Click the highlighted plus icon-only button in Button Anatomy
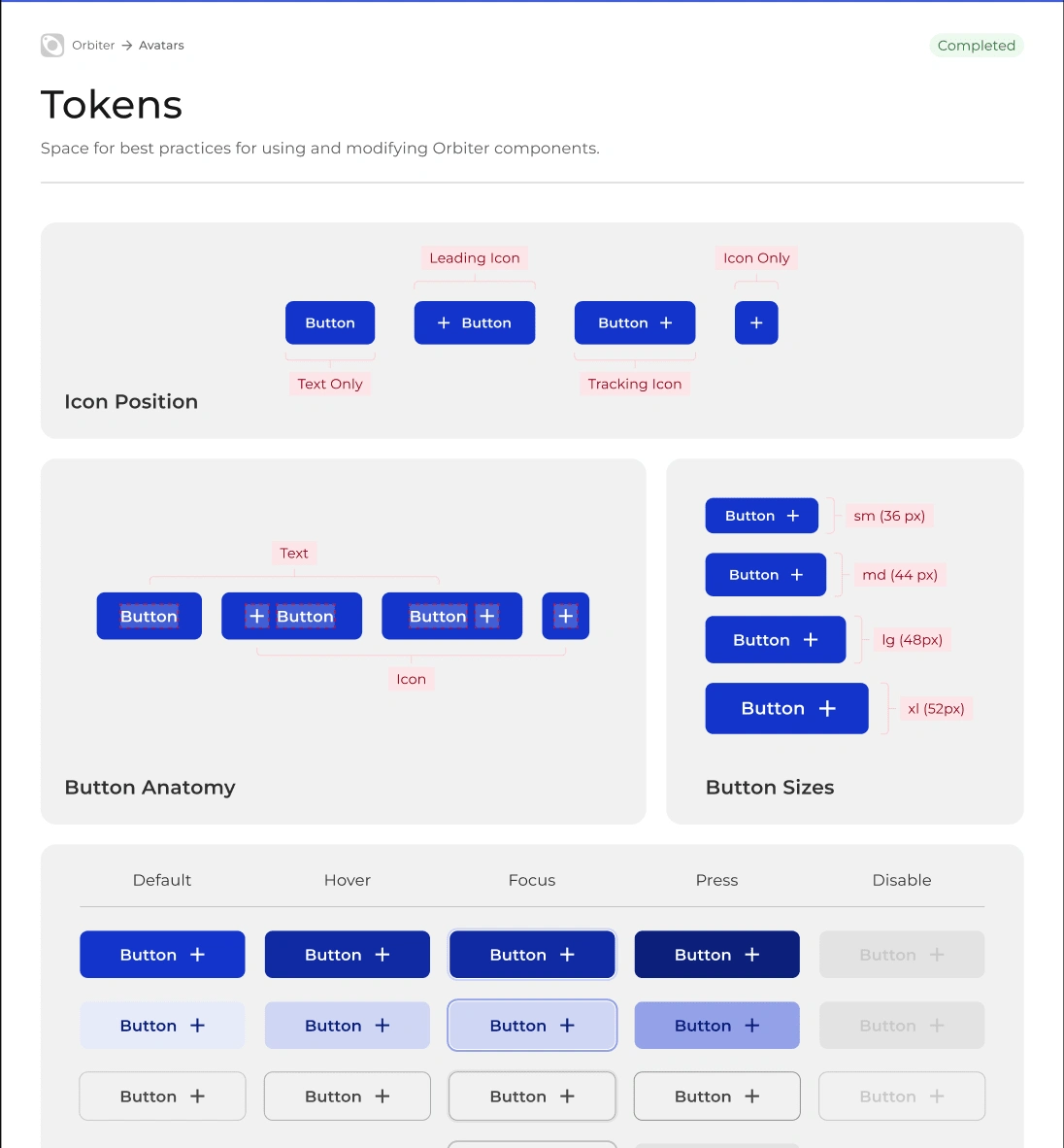The image size is (1064, 1148). click(x=566, y=616)
